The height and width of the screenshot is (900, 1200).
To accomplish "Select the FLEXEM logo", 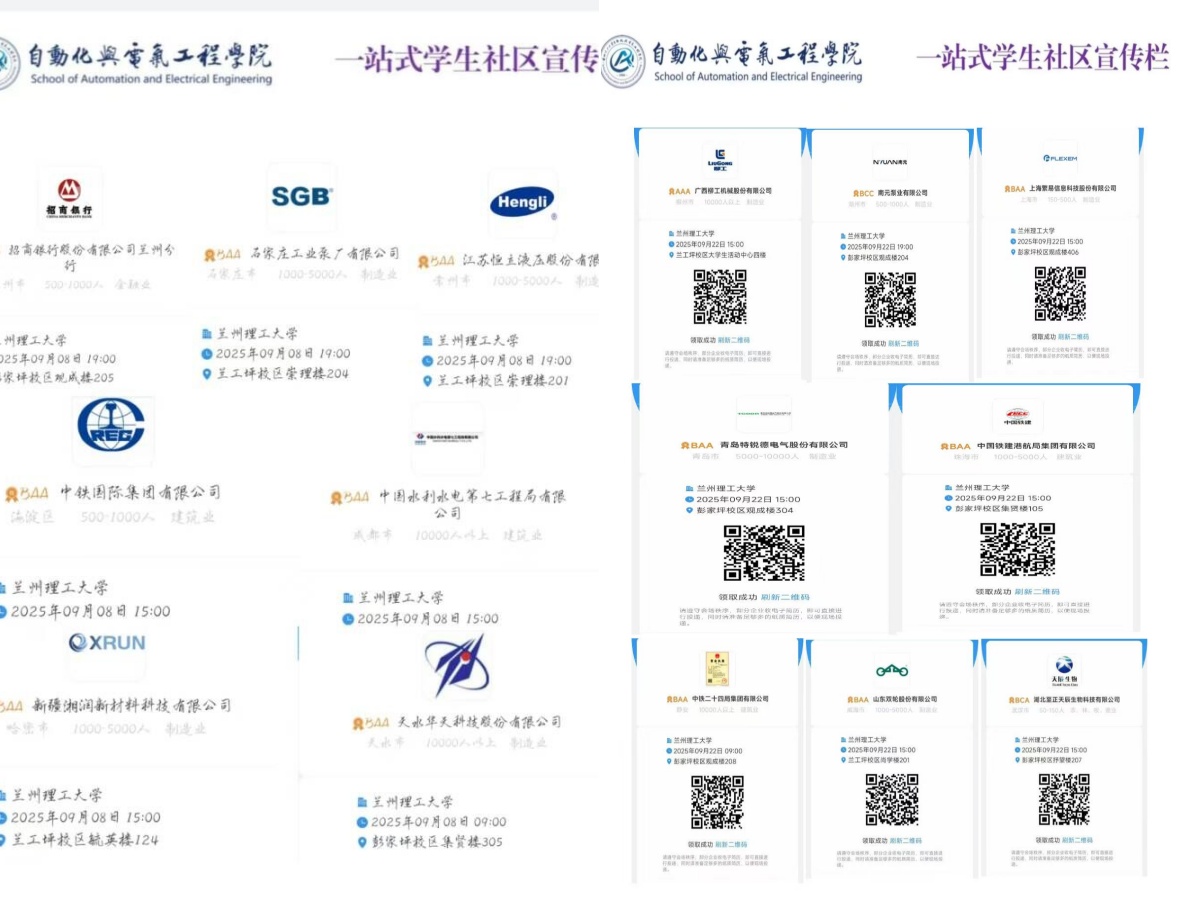I will [x=1059, y=158].
